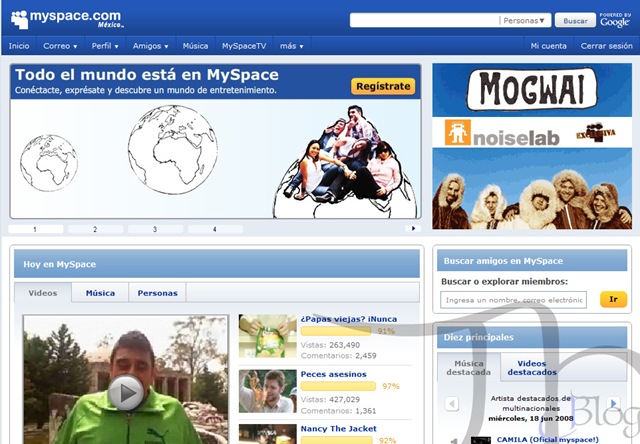Open Música in navigation bar
This screenshot has height=444, width=640.
pos(195,46)
